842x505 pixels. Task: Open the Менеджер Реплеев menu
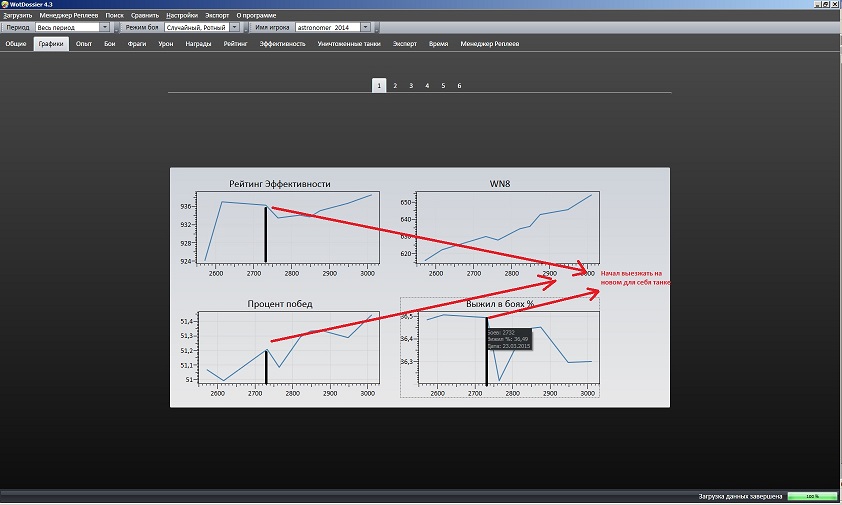[68, 16]
